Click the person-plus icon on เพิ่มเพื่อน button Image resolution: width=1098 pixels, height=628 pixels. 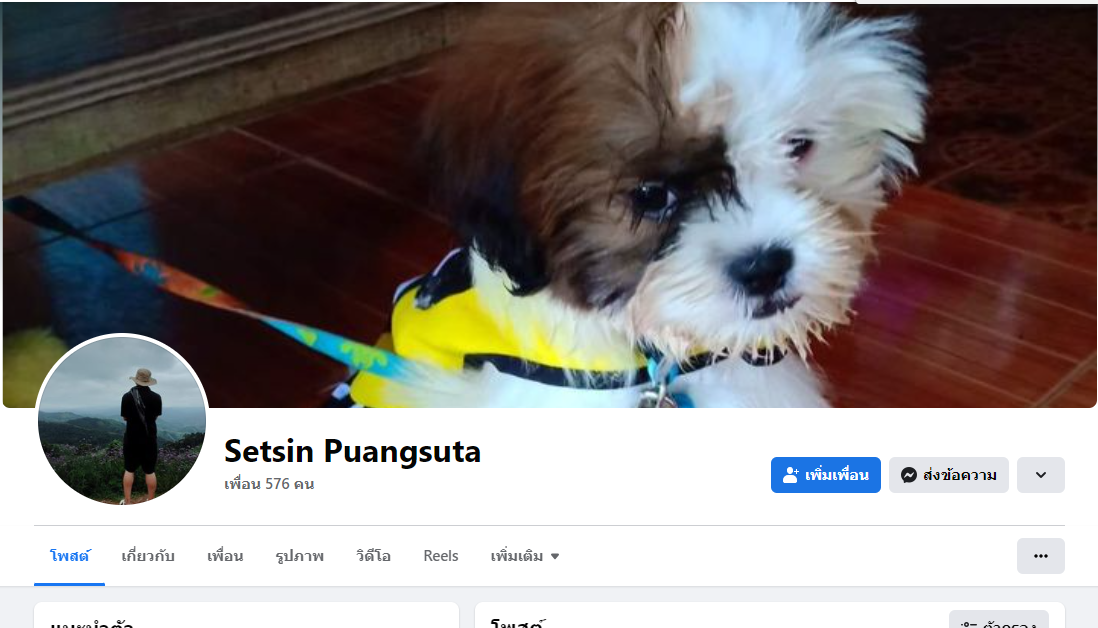pos(791,475)
